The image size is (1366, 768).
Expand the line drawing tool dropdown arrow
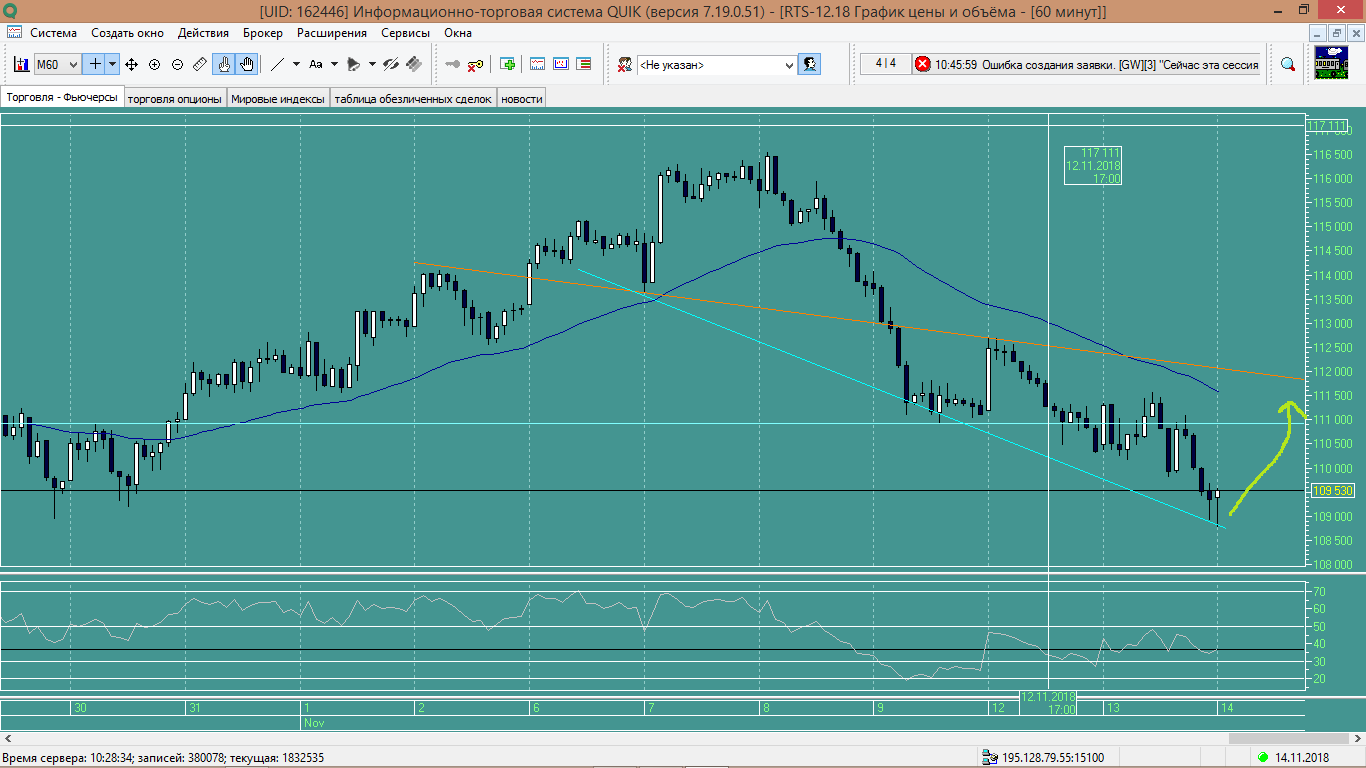point(296,64)
